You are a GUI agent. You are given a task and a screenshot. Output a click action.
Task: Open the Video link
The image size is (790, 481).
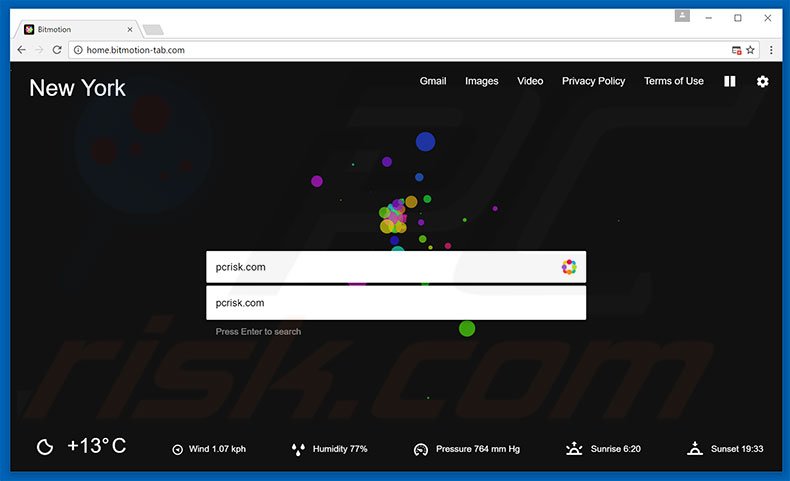coord(530,81)
